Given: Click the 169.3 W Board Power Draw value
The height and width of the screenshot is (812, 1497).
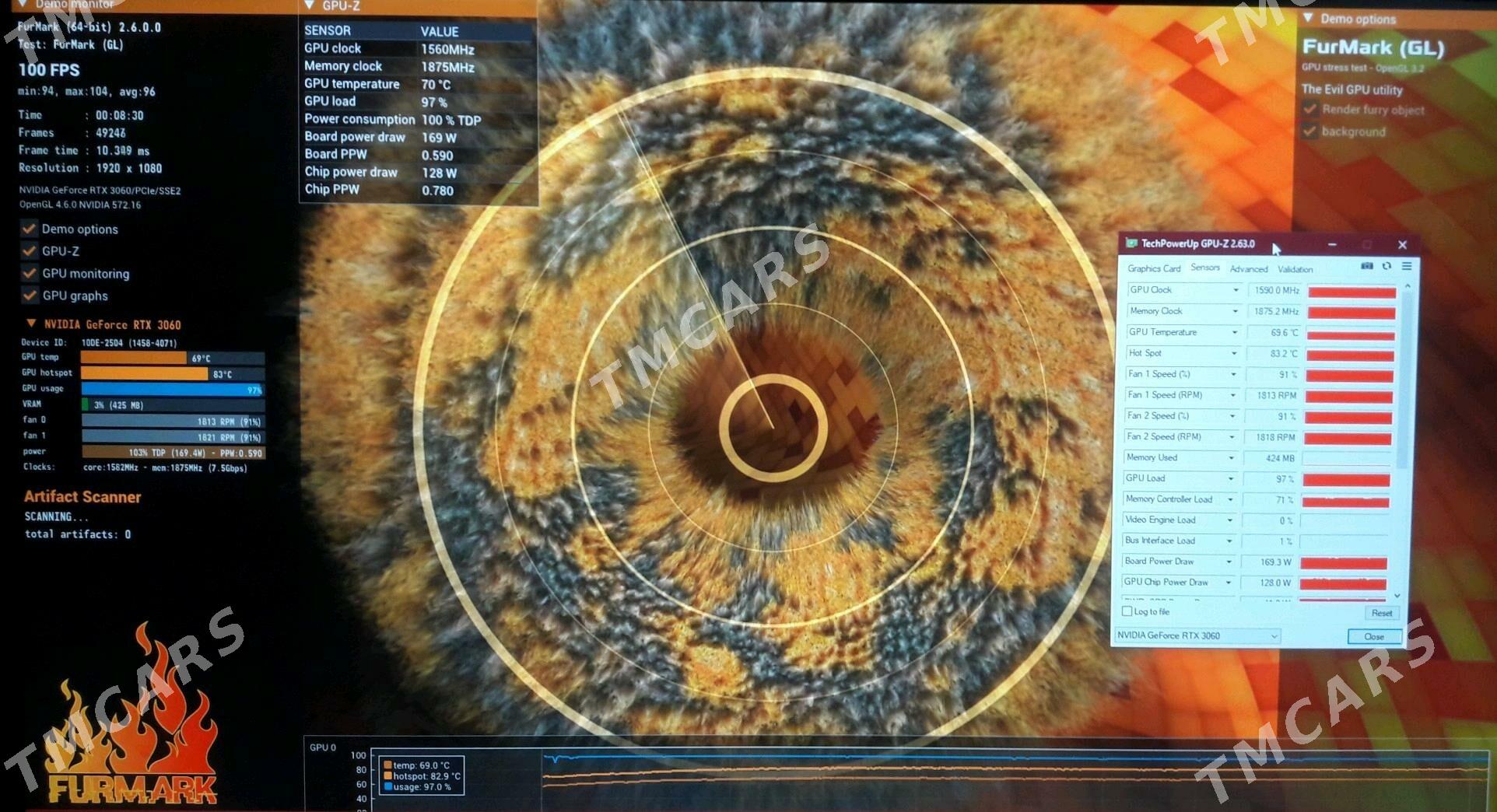Looking at the screenshot, I should point(1268,562).
